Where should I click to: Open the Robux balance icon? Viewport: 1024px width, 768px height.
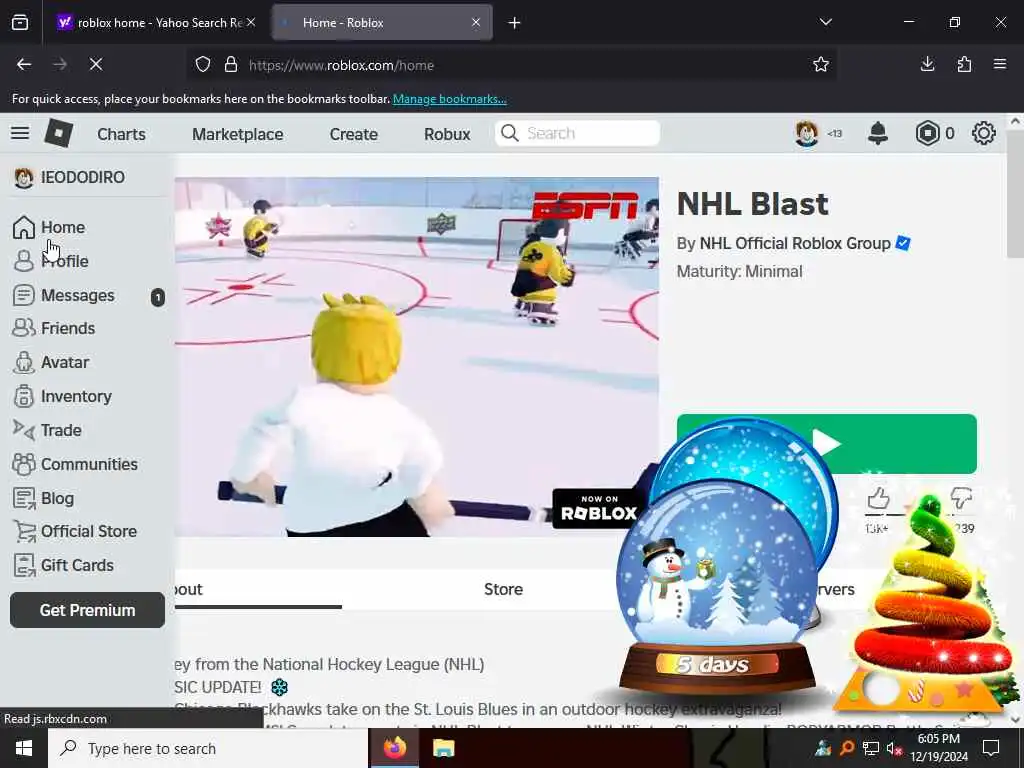click(x=927, y=133)
